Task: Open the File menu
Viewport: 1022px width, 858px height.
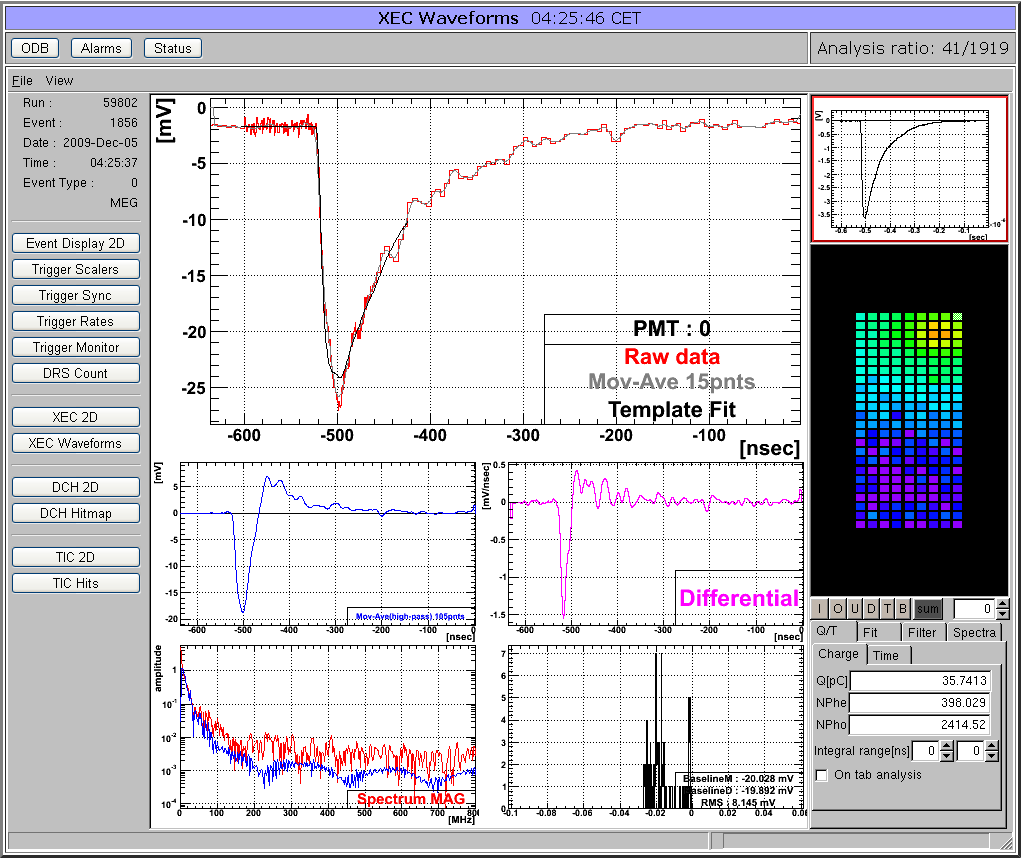Action: (22, 80)
